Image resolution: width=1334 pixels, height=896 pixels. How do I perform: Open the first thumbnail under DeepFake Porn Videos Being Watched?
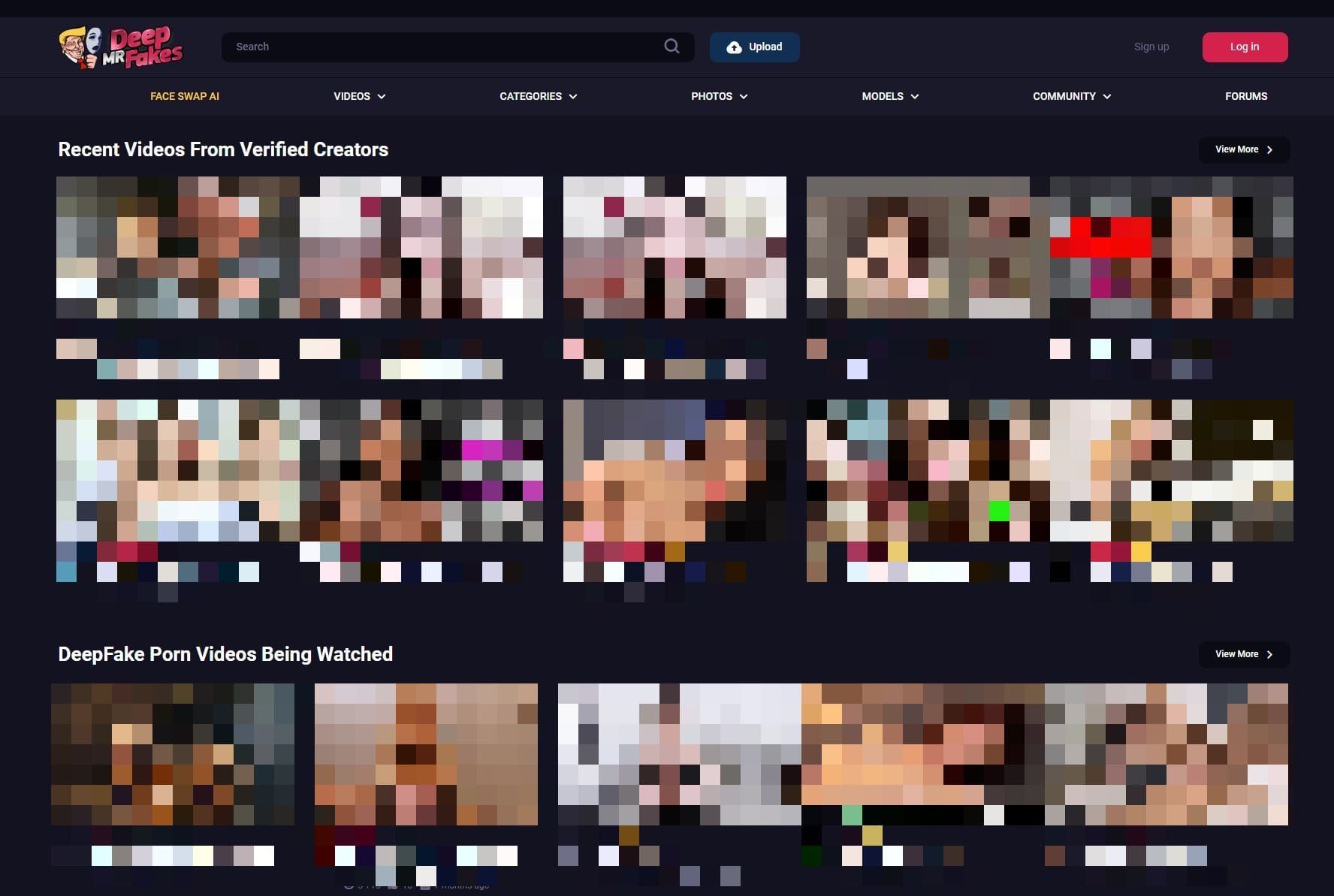point(172,754)
